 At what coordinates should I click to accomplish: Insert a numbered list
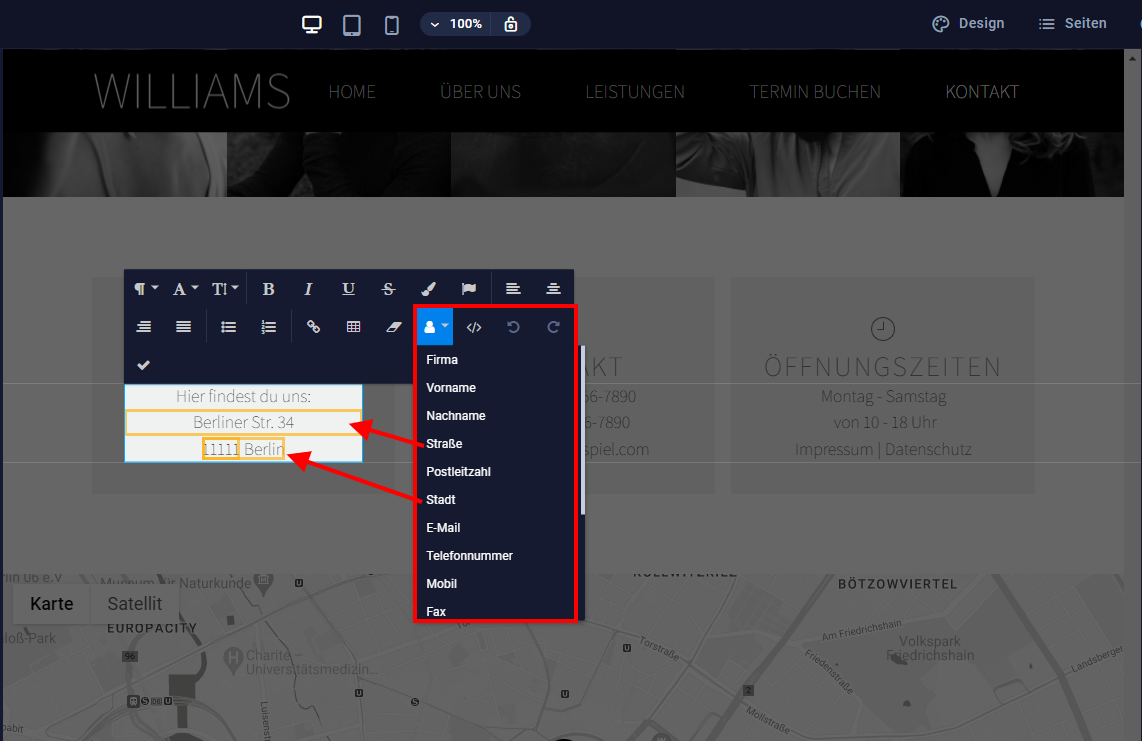269,327
